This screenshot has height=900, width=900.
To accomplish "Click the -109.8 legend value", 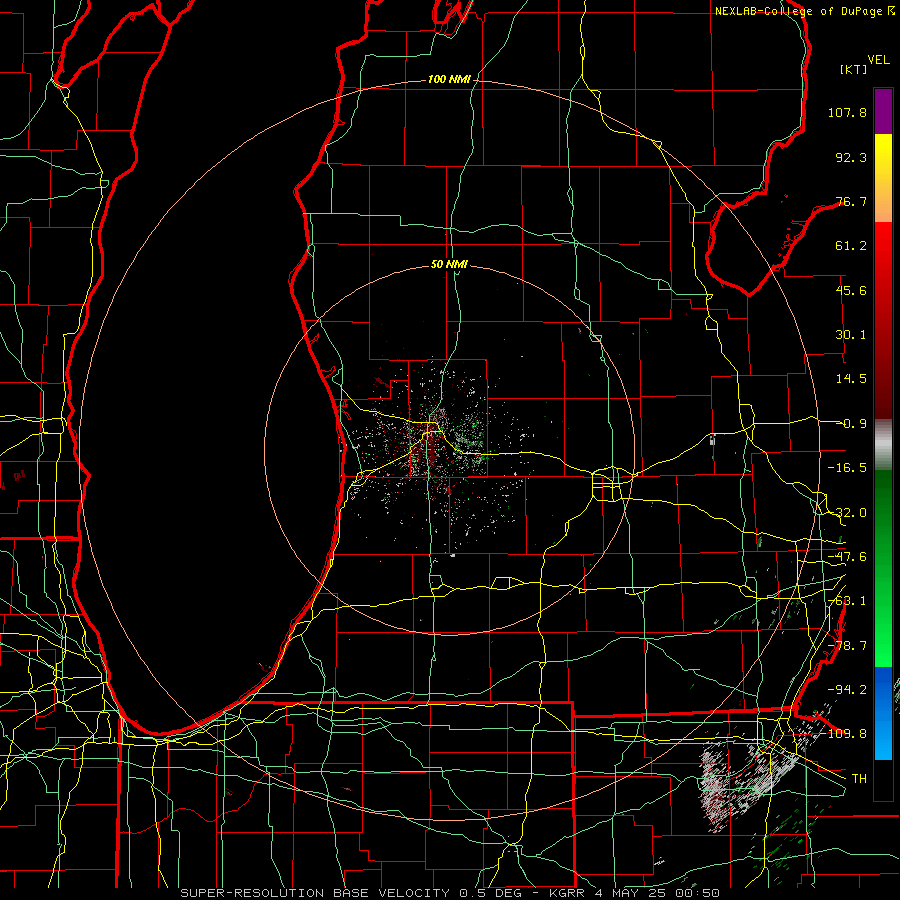I will coord(847,734).
